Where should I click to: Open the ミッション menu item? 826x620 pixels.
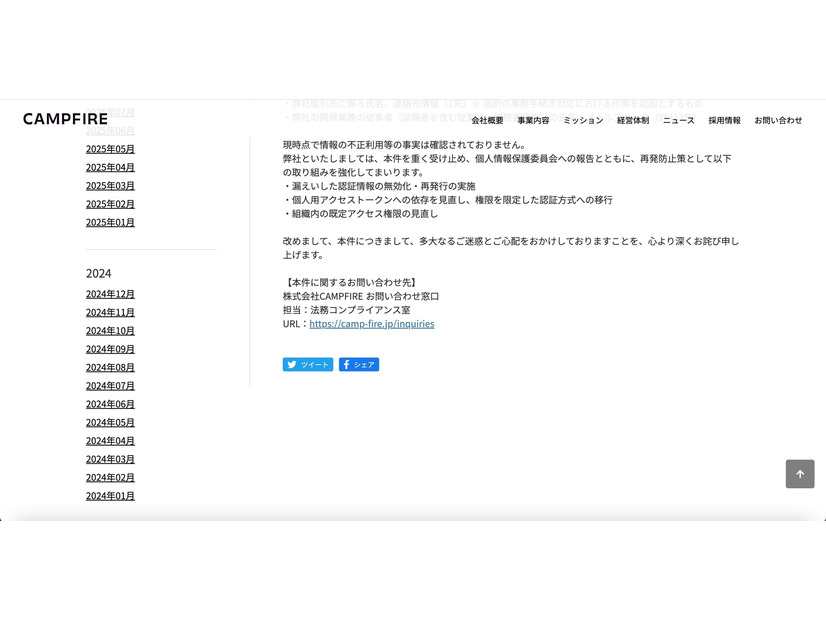pyautogui.click(x=583, y=120)
